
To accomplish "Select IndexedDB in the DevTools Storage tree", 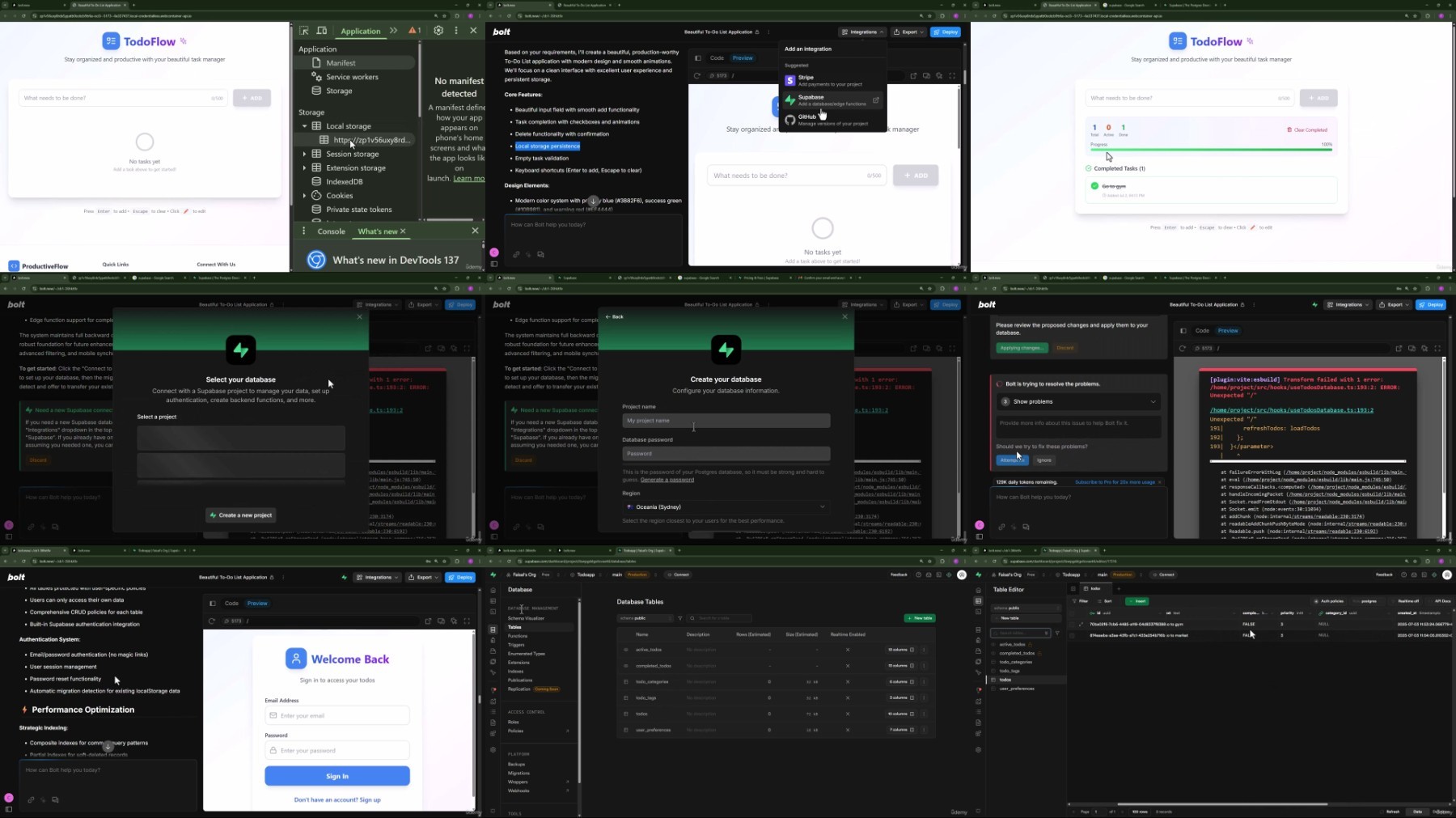I will (344, 182).
